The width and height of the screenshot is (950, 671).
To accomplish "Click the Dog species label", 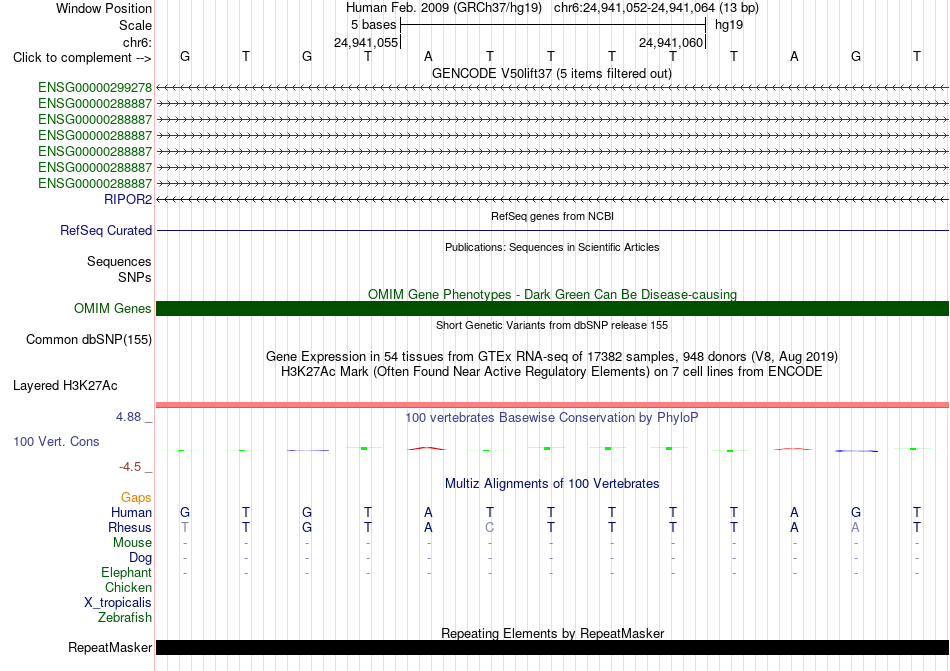I will pyautogui.click(x=140, y=558).
